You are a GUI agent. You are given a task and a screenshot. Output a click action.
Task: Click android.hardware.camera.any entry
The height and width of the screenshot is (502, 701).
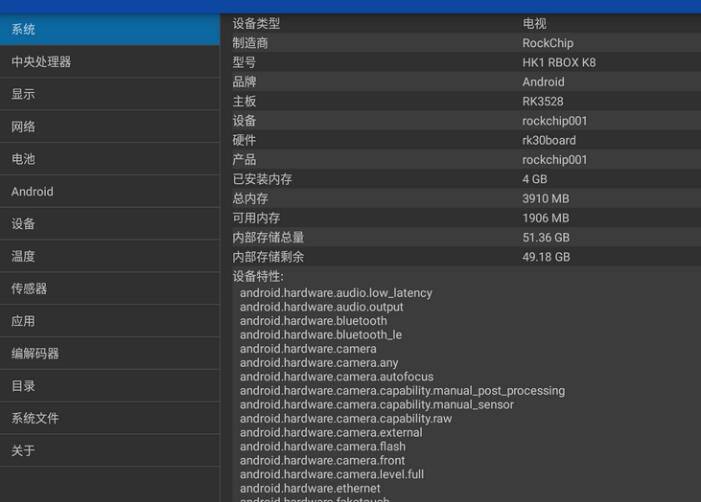coord(319,363)
